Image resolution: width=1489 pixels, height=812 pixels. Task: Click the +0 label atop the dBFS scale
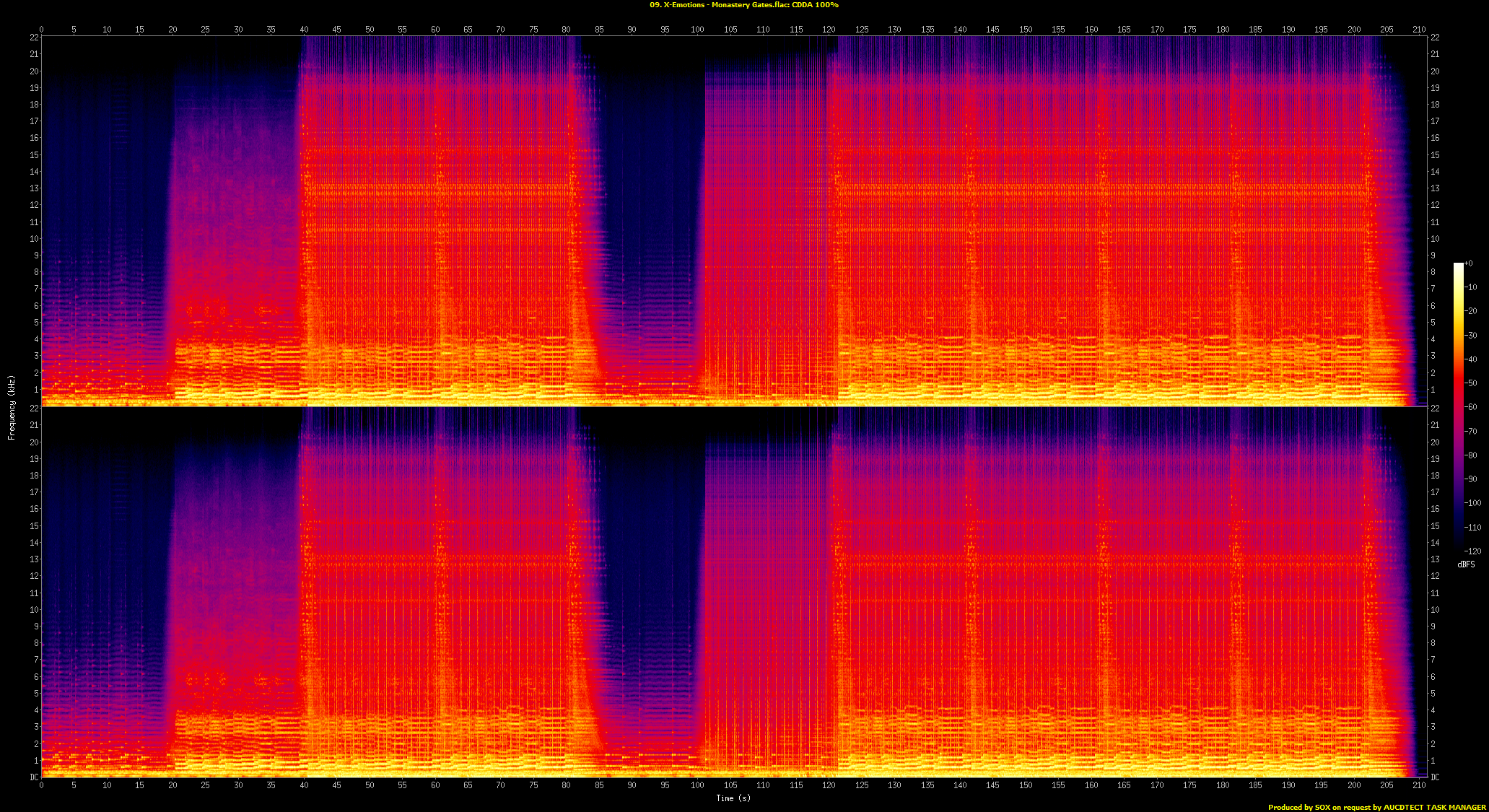(x=1469, y=263)
